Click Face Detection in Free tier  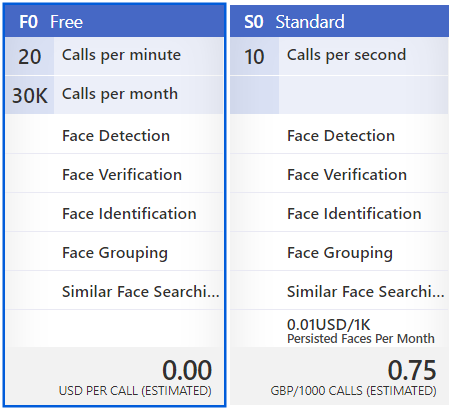(x=116, y=136)
